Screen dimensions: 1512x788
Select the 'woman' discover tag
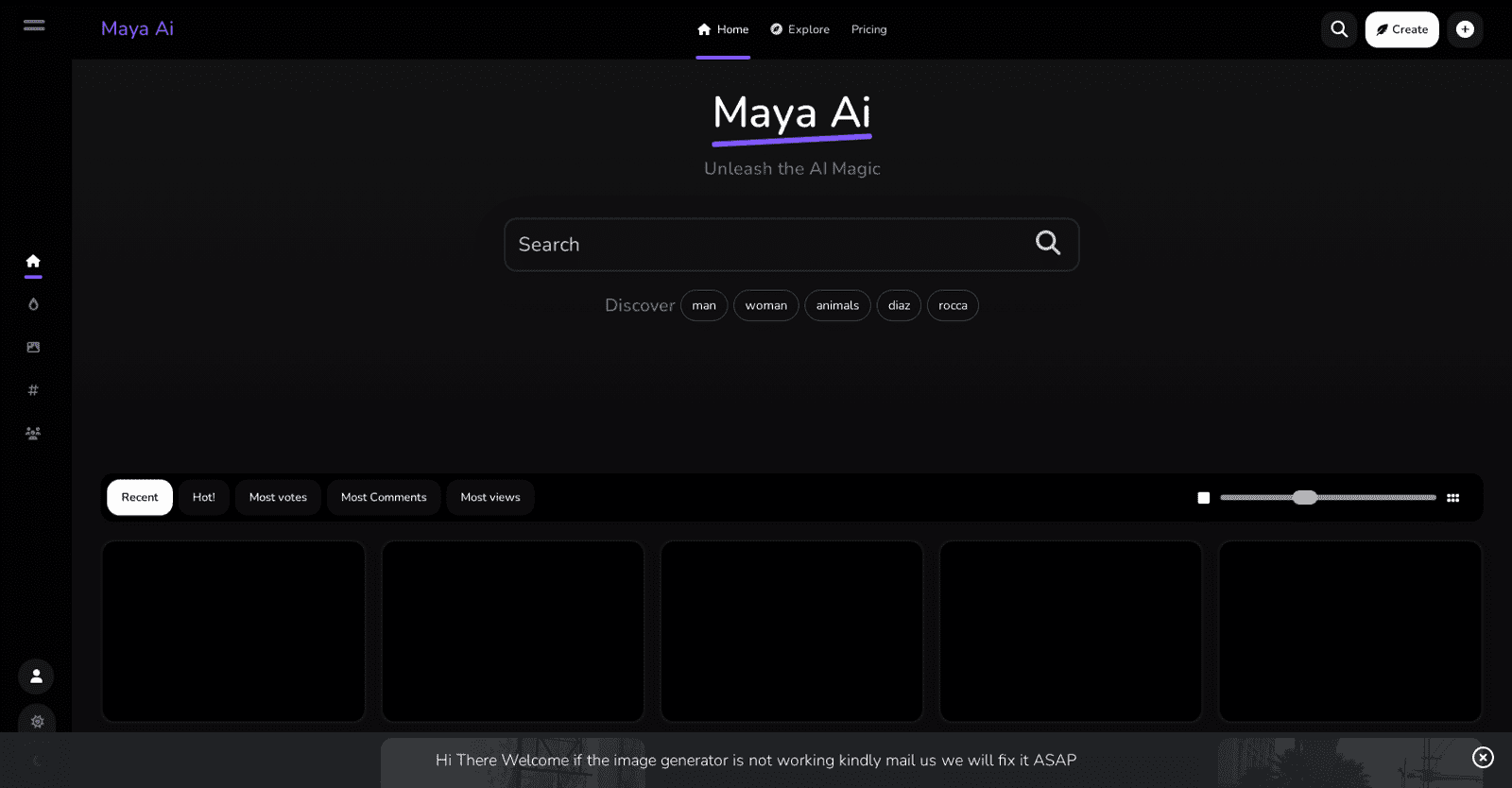point(765,305)
